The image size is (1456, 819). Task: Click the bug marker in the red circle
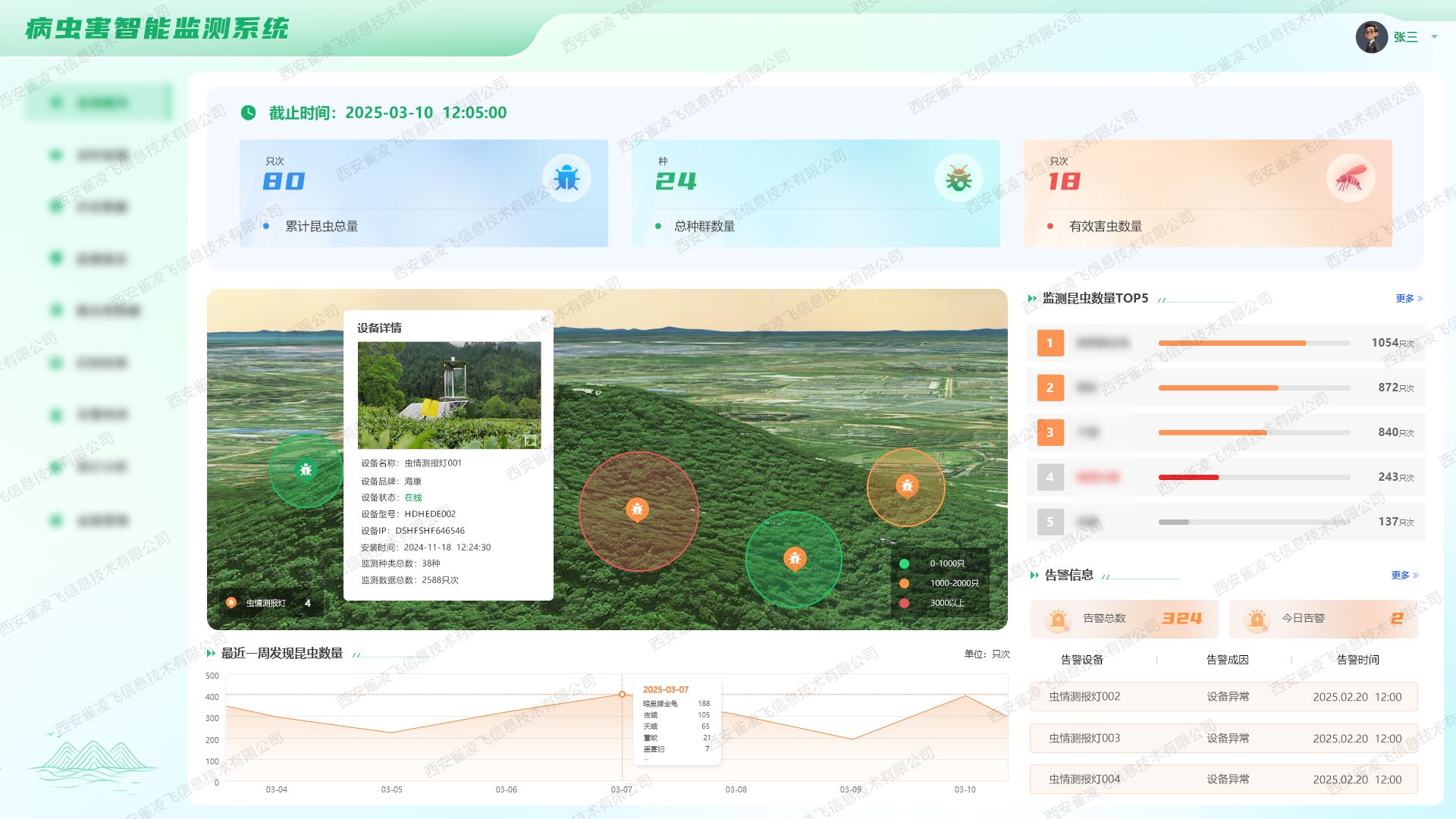pyautogui.click(x=637, y=510)
